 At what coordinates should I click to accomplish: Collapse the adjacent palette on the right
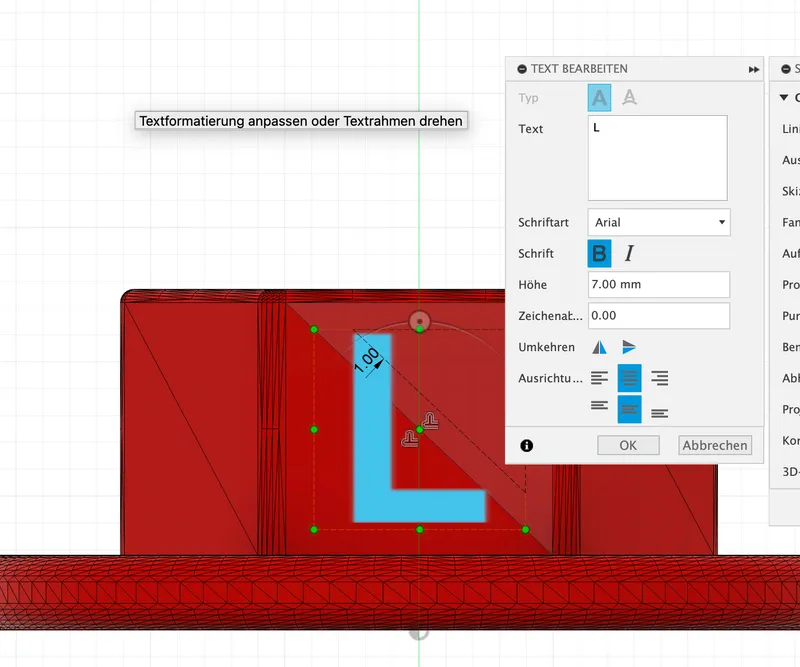(786, 69)
